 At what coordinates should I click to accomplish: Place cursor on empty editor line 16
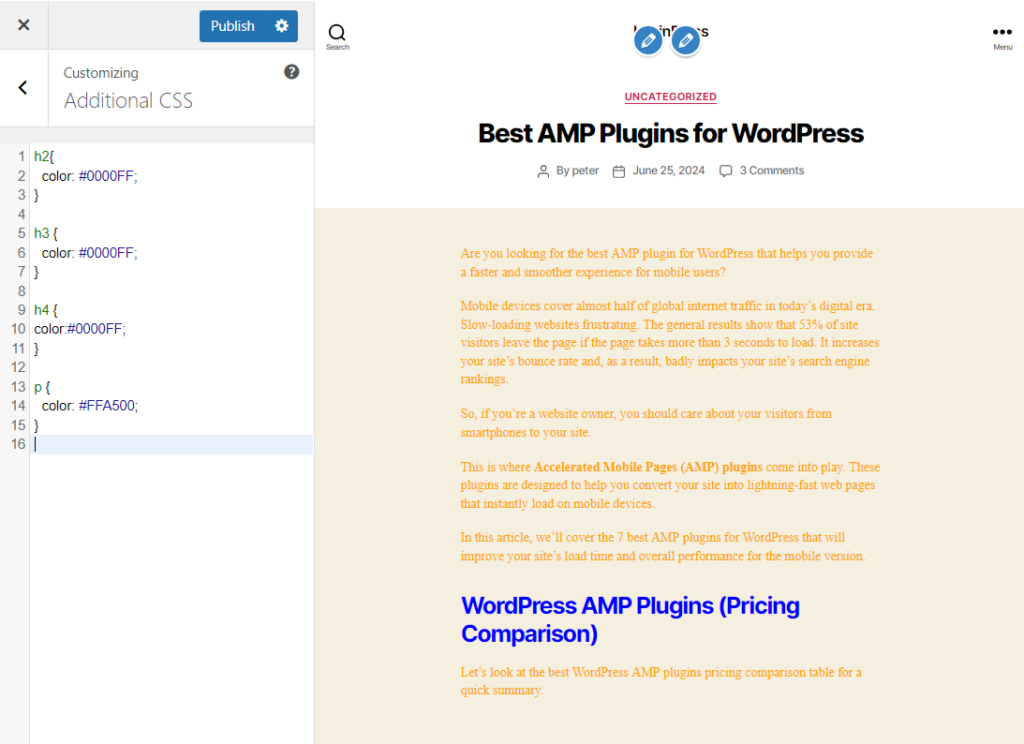click(173, 444)
